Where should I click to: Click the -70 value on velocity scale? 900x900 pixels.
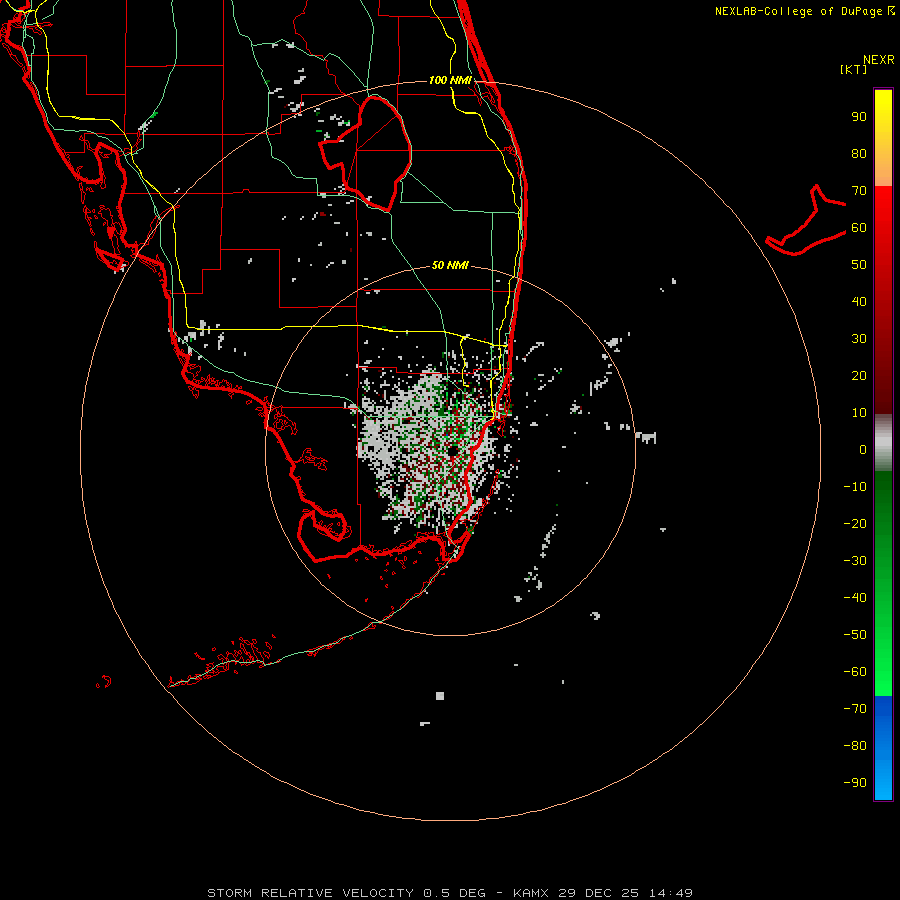point(855,708)
